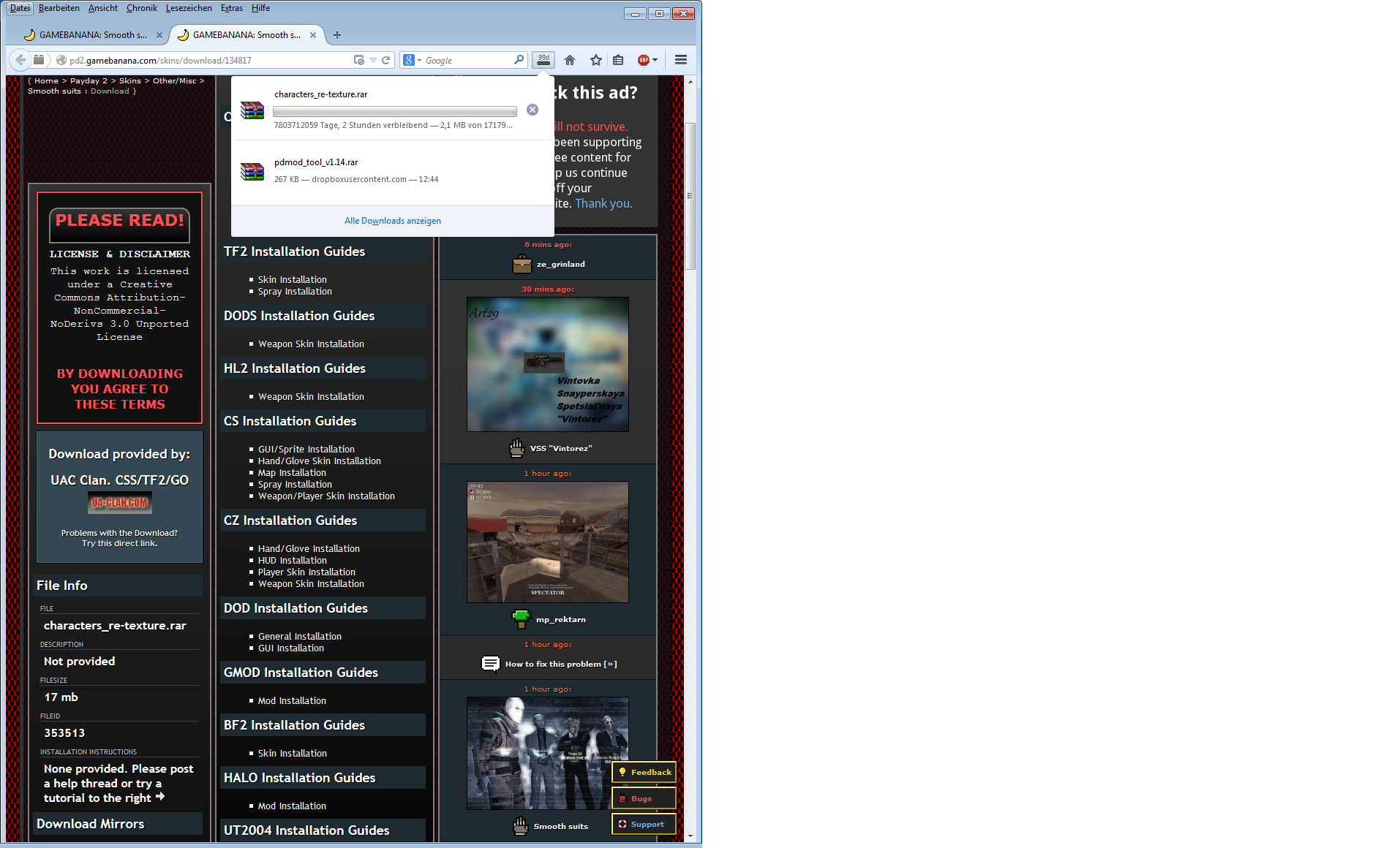This screenshot has height=848, width=1400.
Task: Click the UA-CLAN.COM logo
Action: point(120,503)
